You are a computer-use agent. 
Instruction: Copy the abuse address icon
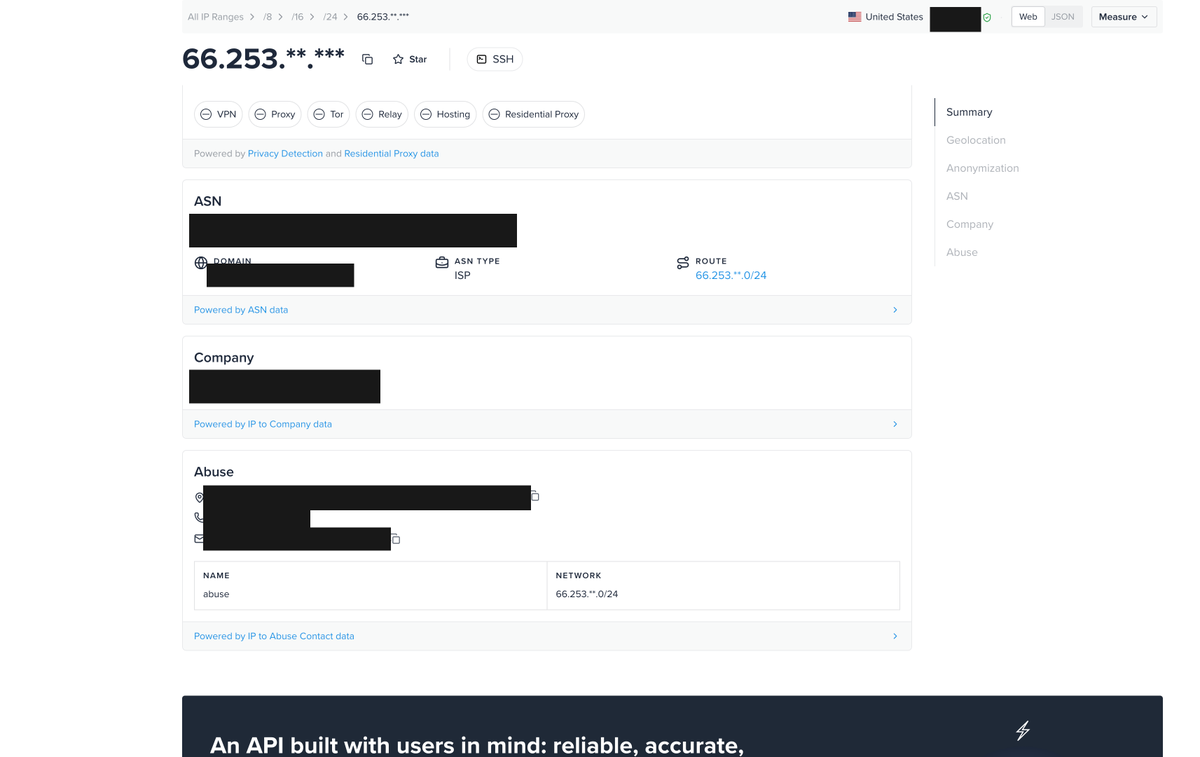click(x=535, y=496)
